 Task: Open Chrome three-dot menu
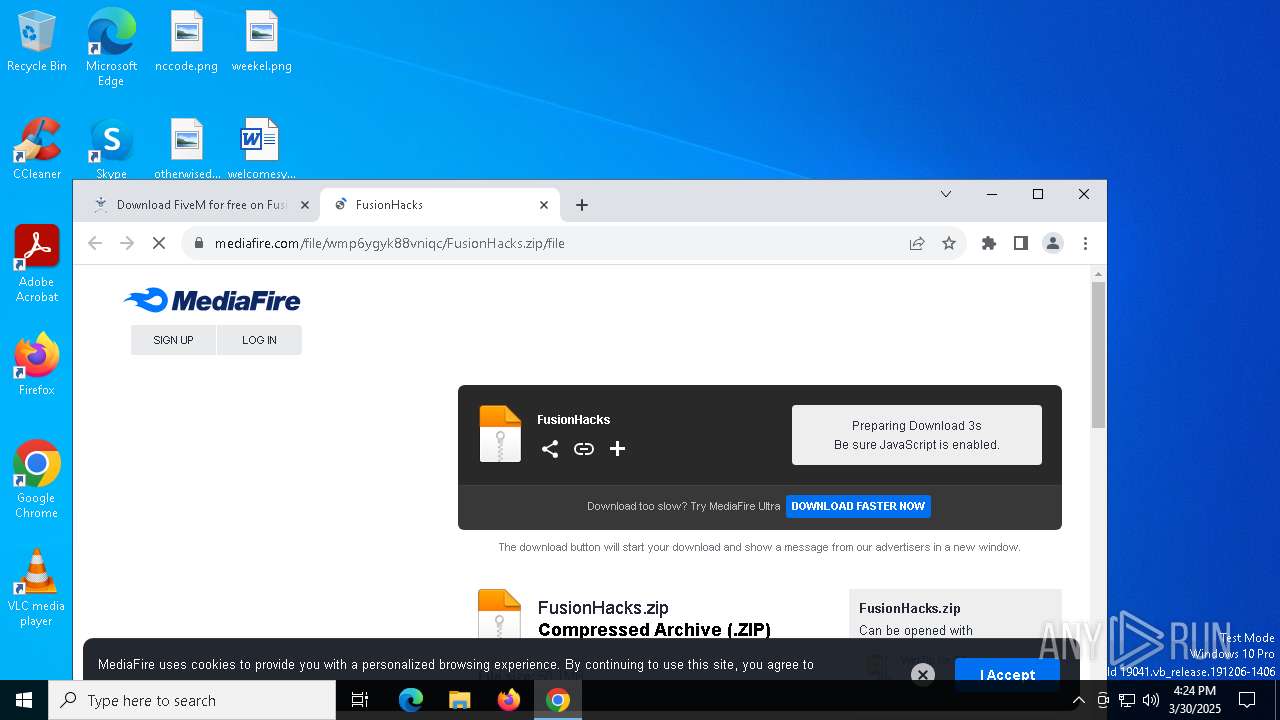tap(1085, 243)
